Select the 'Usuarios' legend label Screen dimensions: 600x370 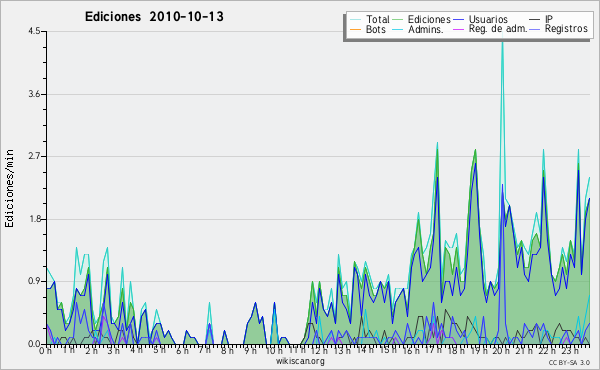click(488, 19)
